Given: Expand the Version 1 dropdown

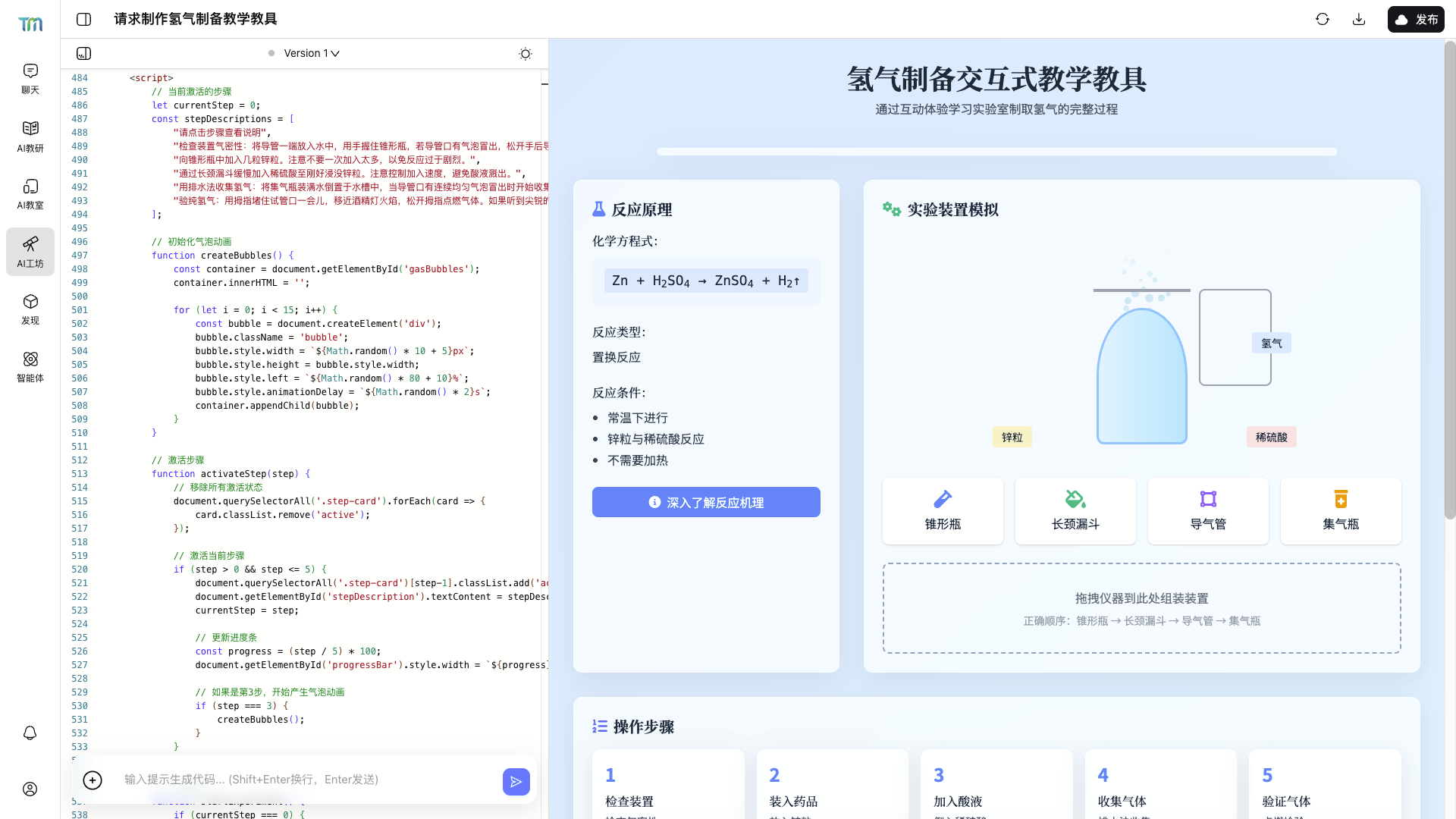Looking at the screenshot, I should 312,53.
